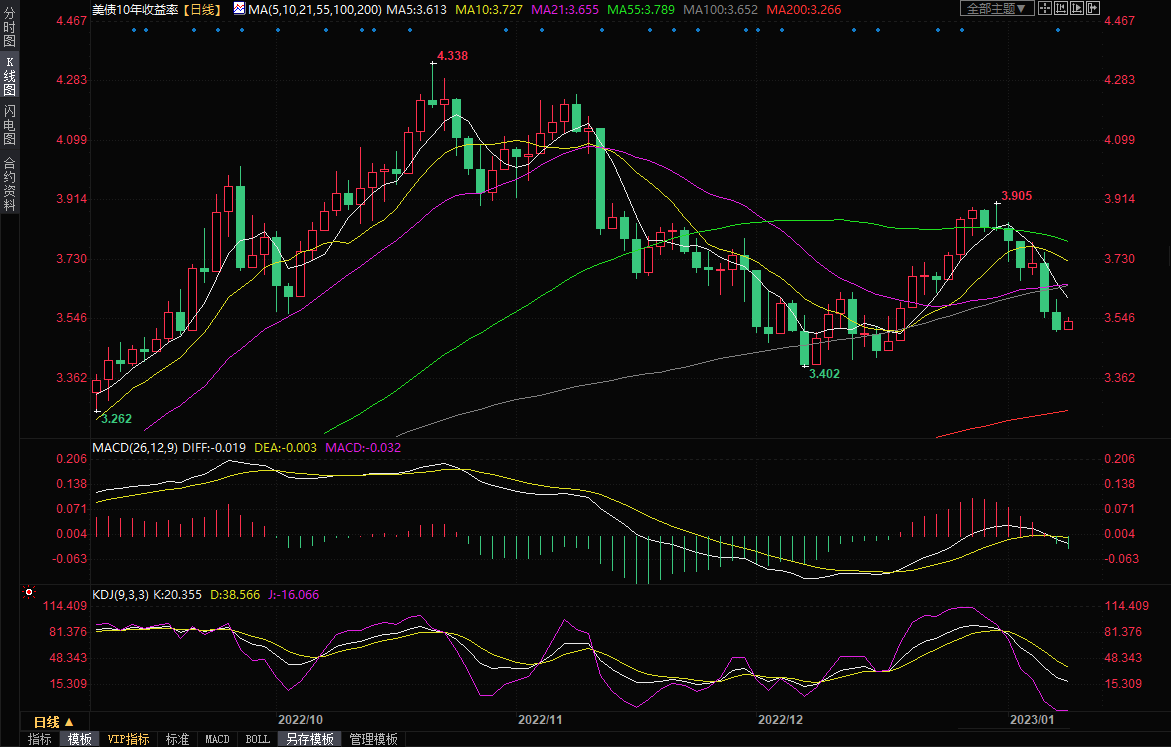Click the exit arrow icon at top right
This screenshot has width=1171, height=747.
[1093, 8]
